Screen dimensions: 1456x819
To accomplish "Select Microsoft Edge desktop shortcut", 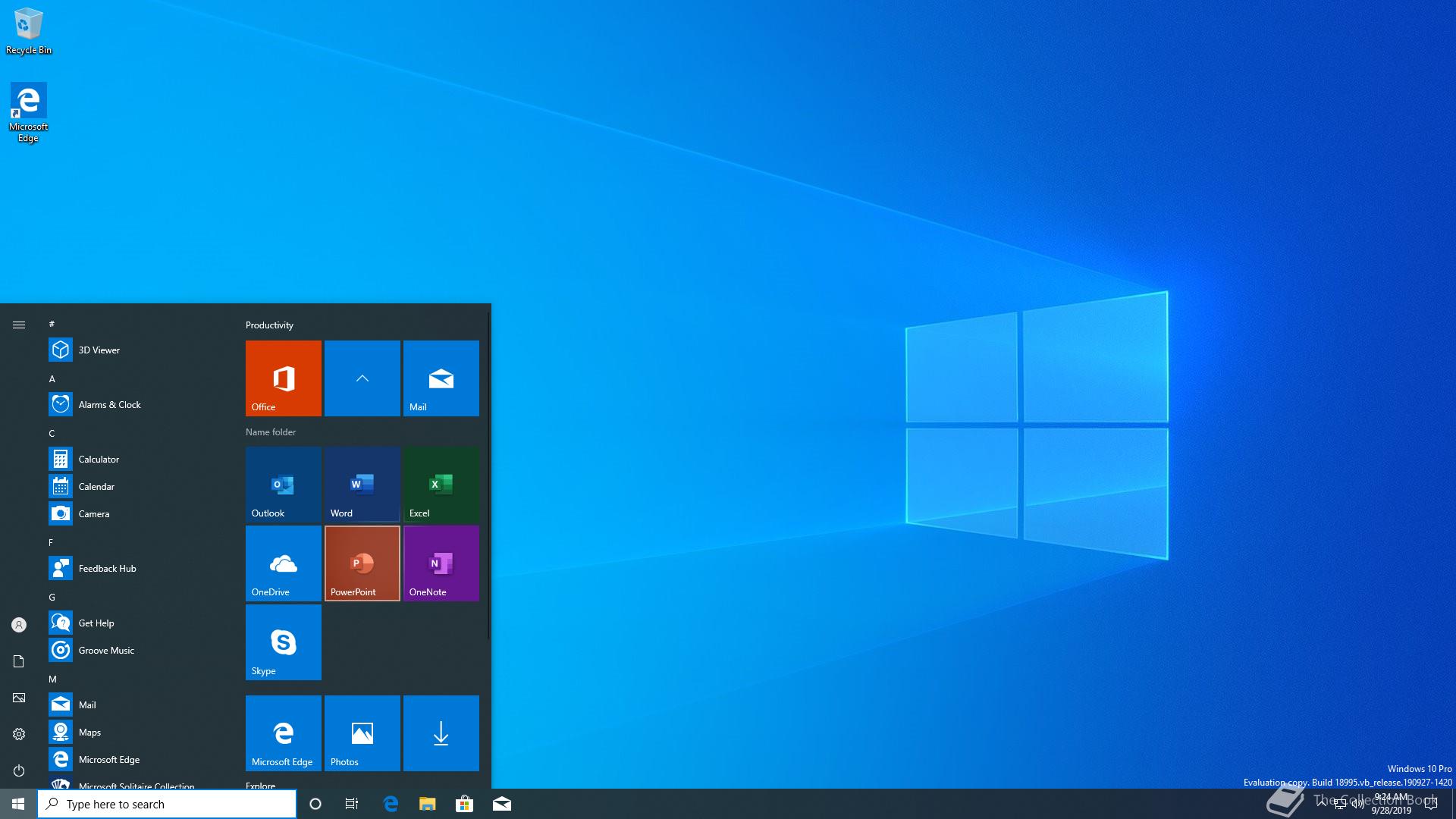I will (29, 112).
